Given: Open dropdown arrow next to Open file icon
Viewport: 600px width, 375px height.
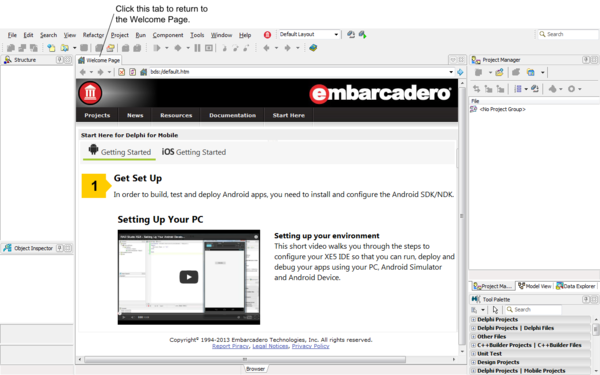Looking at the screenshot, I should (75, 48).
